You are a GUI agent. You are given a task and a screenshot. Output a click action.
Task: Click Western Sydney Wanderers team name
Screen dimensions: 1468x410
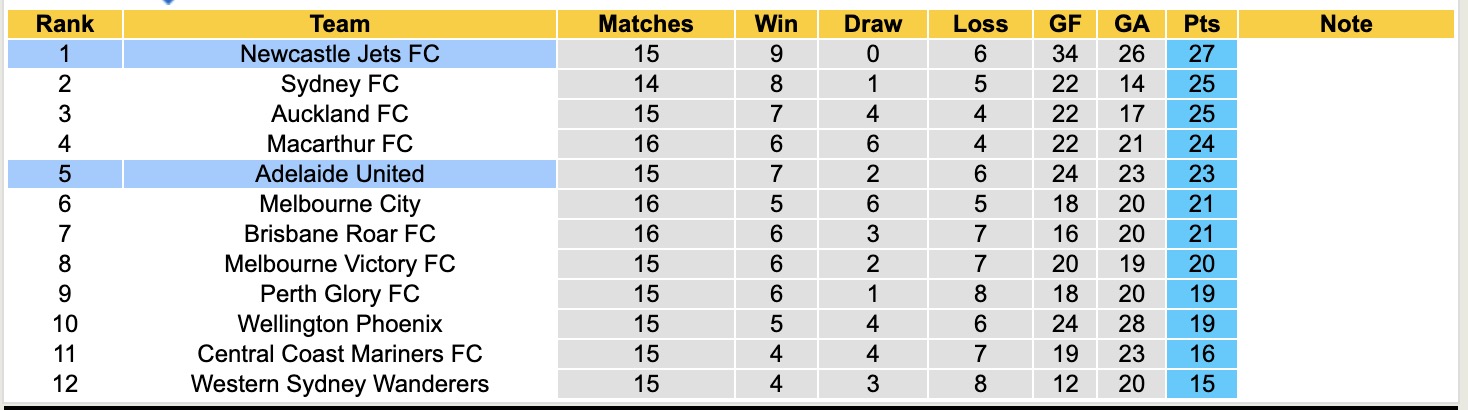[x=339, y=384]
